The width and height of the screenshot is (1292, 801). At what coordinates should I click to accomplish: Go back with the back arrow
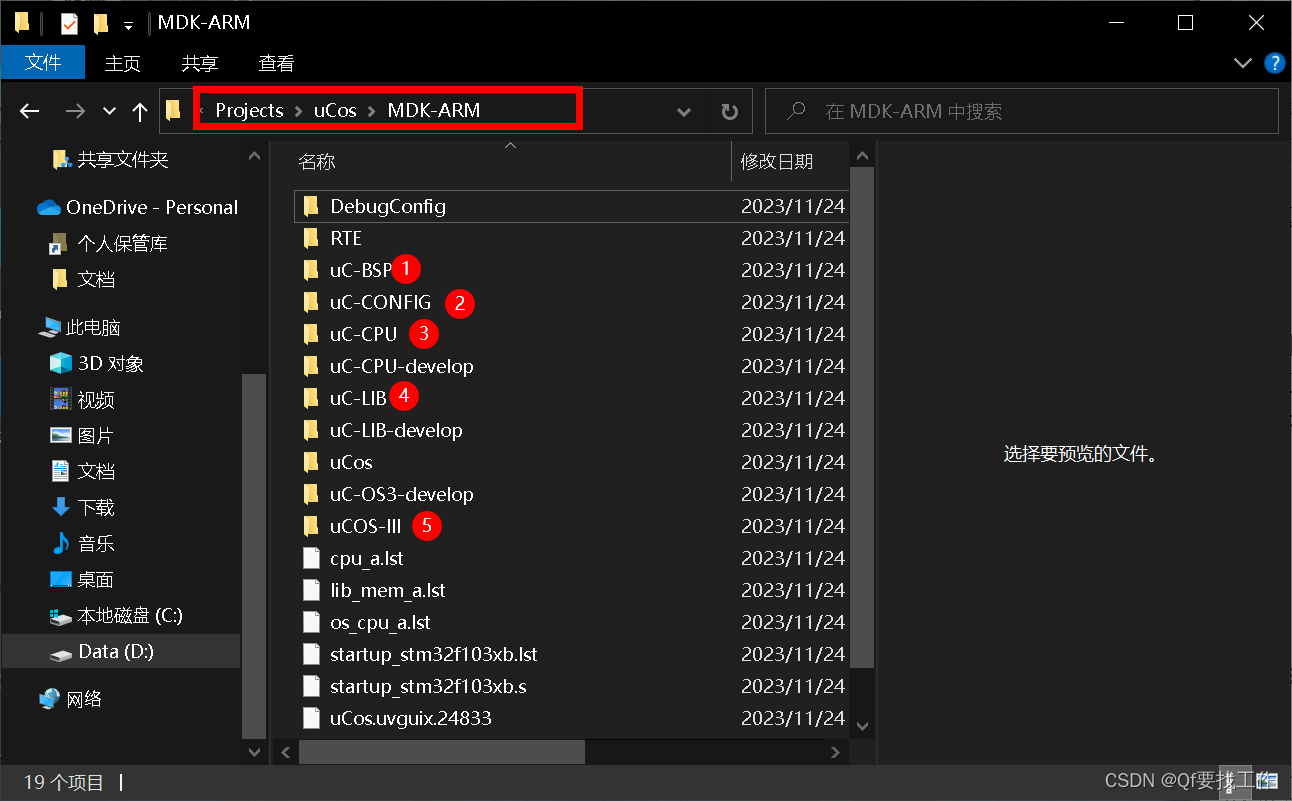click(30, 111)
